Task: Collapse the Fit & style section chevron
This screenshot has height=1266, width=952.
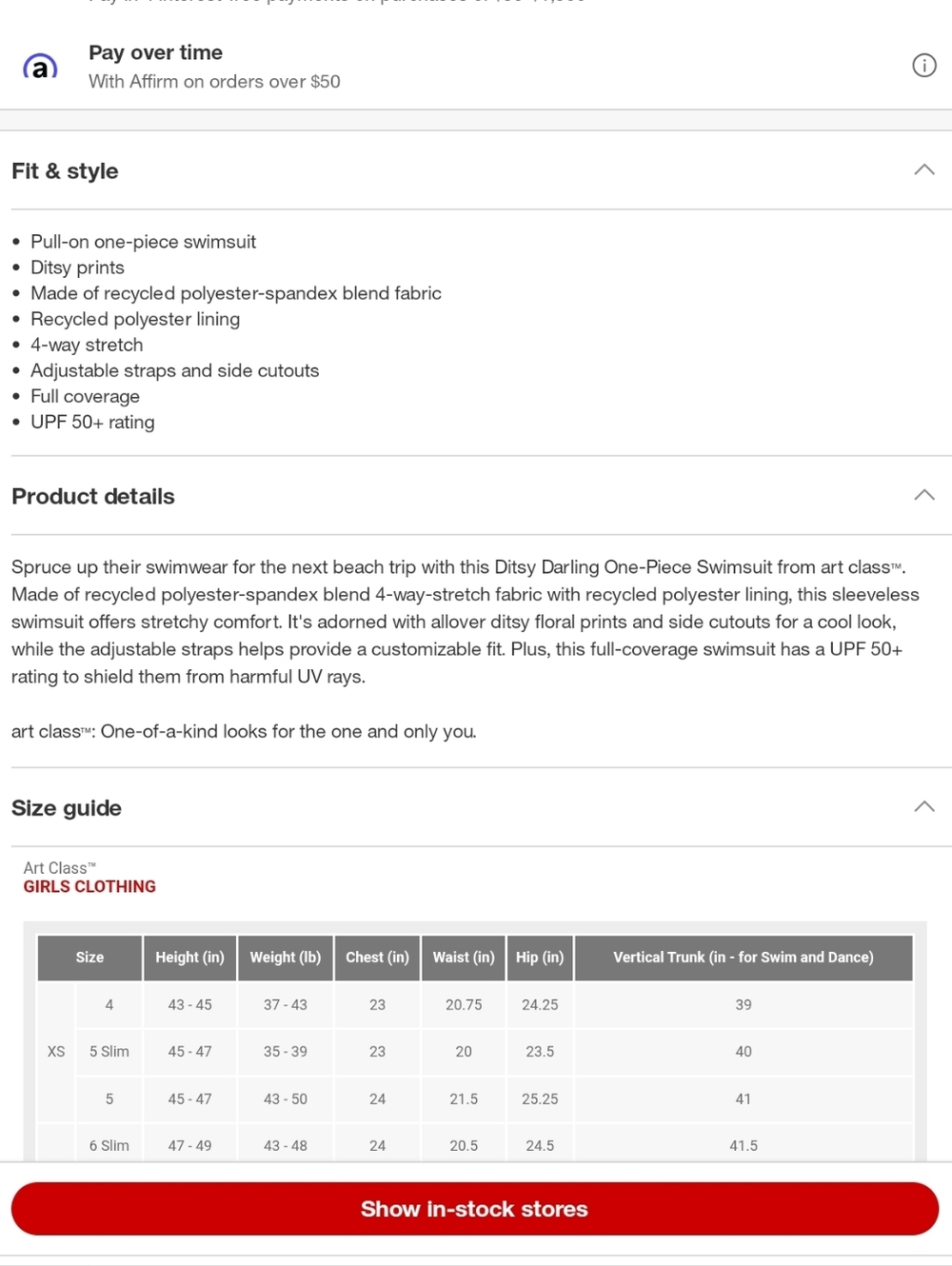Action: 923,169
